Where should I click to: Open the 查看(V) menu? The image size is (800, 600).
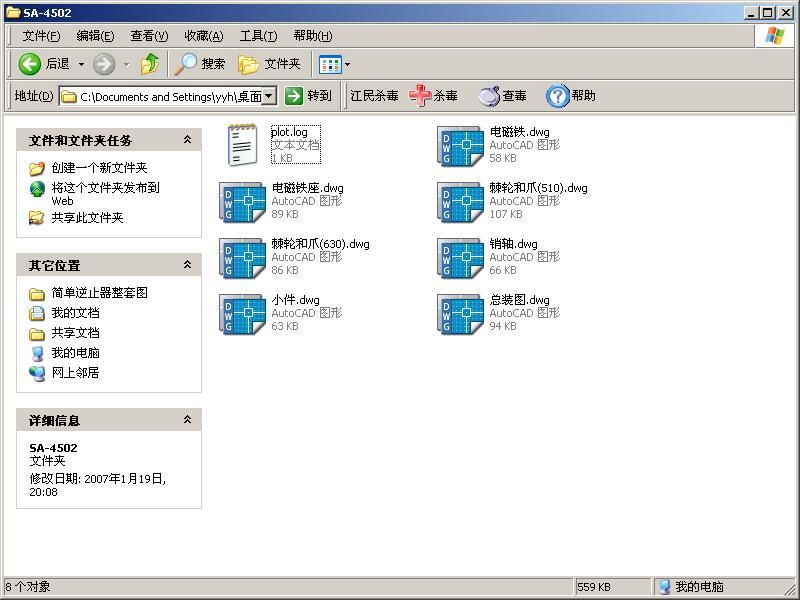(x=149, y=36)
